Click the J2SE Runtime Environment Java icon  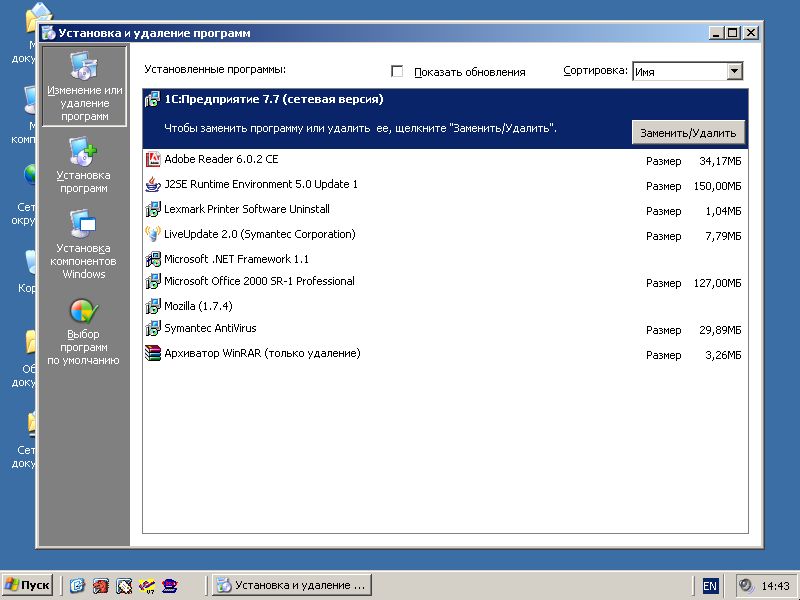153,185
